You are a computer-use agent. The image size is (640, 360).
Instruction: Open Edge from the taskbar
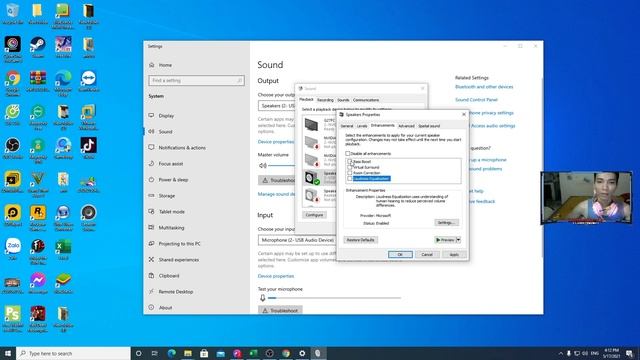tap(171, 353)
